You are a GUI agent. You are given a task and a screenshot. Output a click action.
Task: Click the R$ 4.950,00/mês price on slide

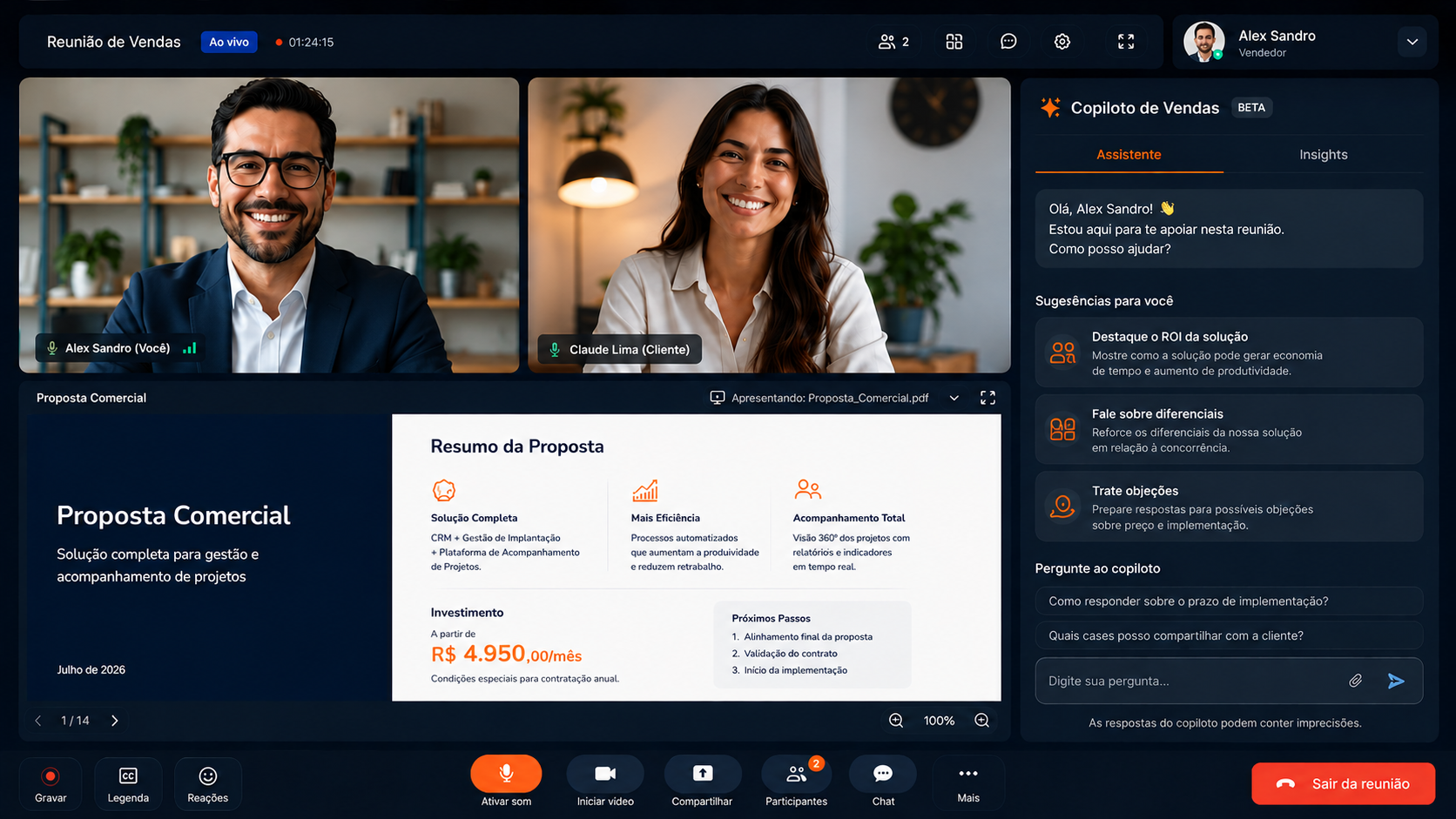pos(506,655)
